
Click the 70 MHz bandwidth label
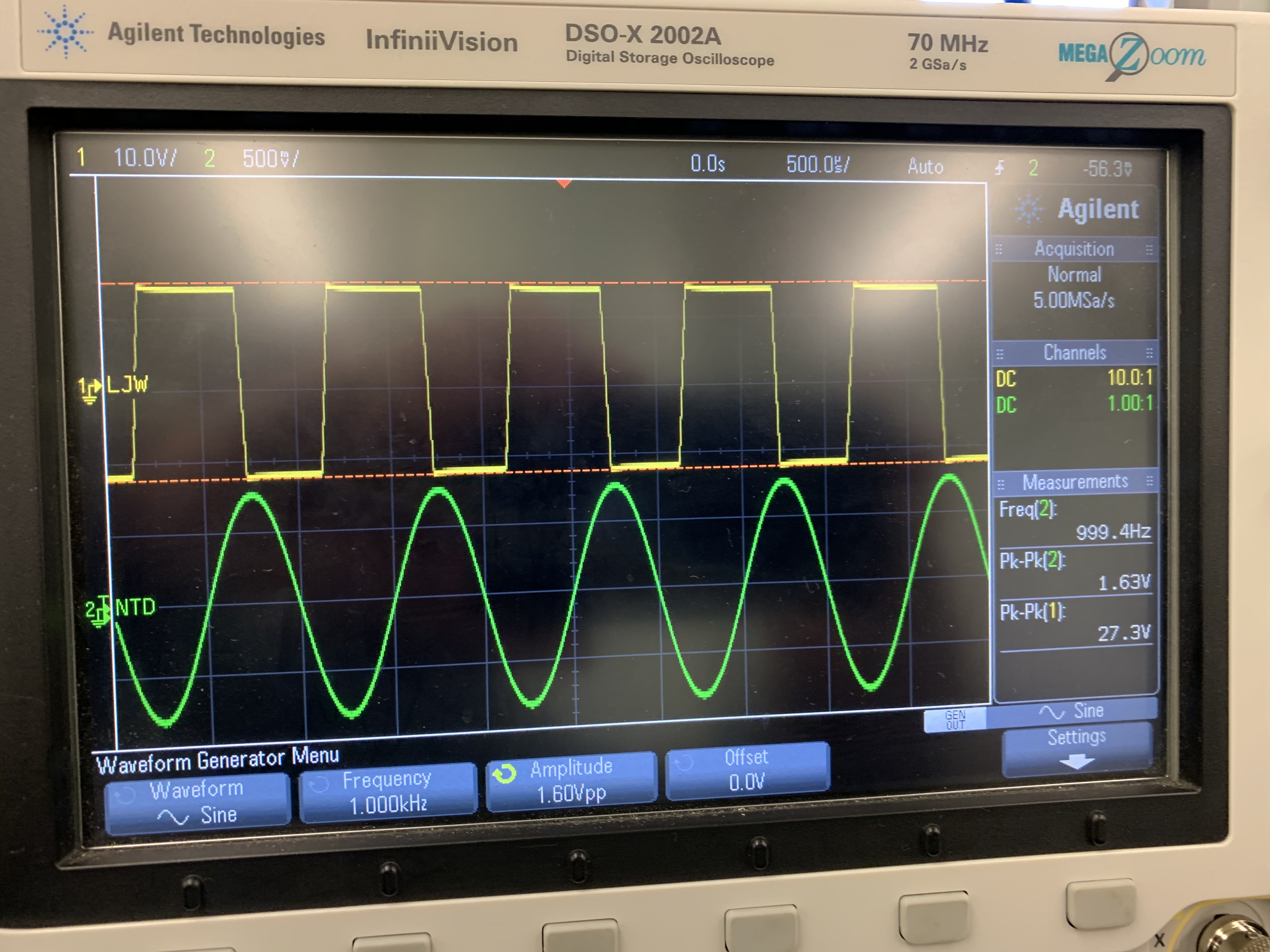[947, 43]
